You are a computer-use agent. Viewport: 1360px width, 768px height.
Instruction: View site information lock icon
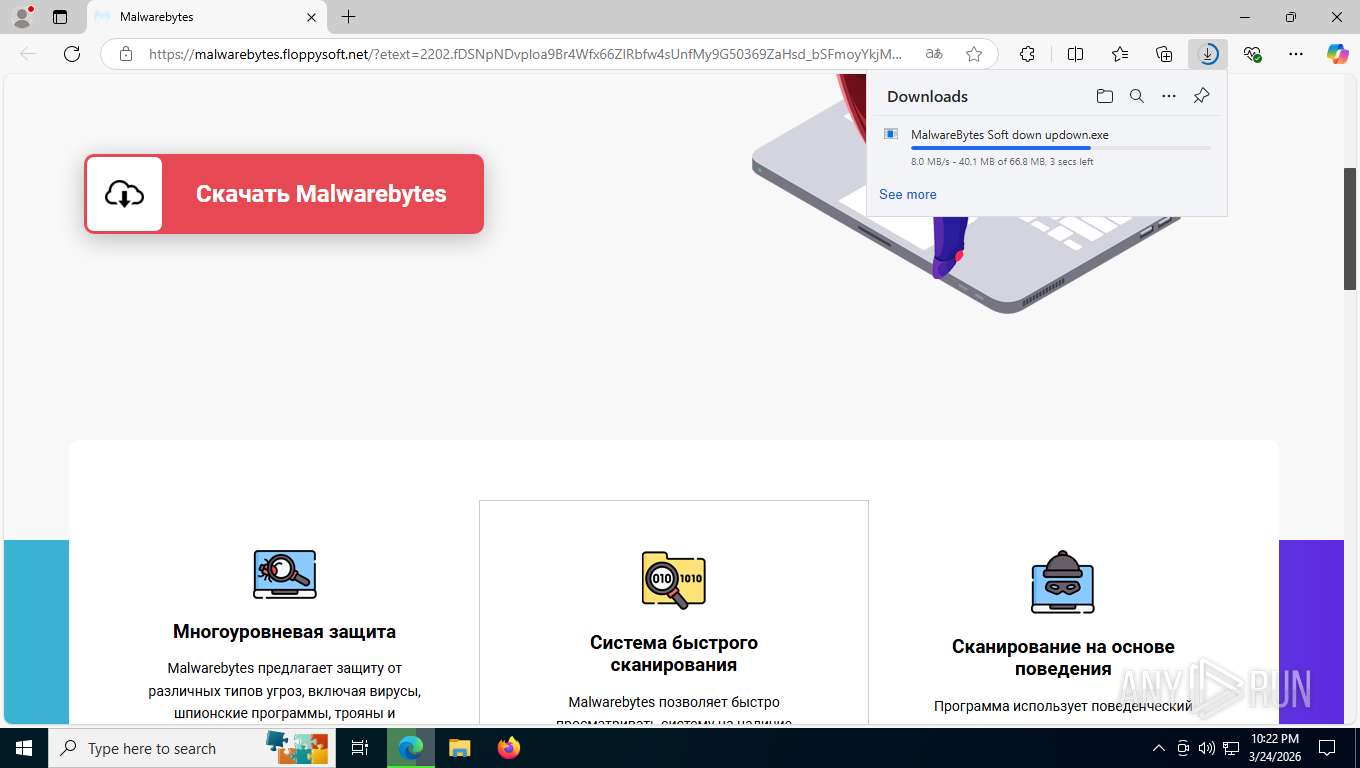(x=125, y=54)
